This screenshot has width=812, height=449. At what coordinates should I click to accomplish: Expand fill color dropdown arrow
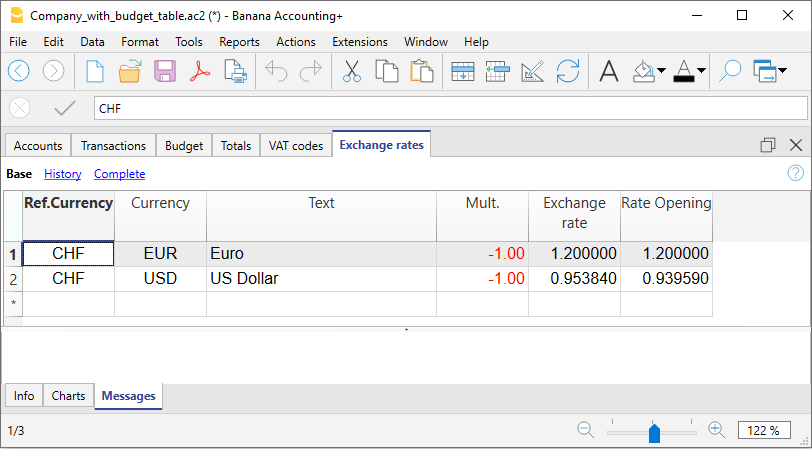pyautogui.click(x=661, y=70)
